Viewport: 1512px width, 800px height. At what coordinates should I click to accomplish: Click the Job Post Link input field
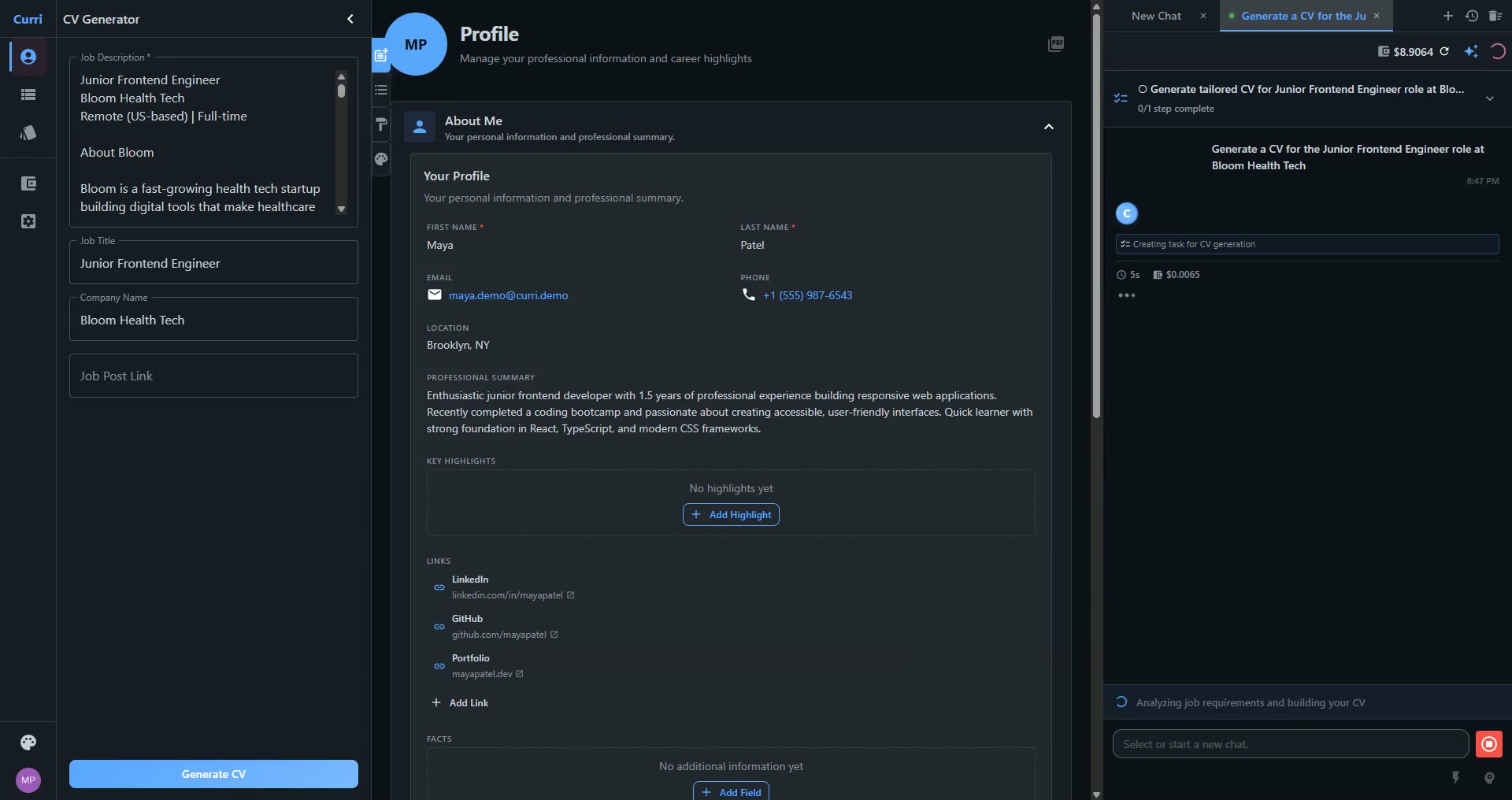[213, 376]
